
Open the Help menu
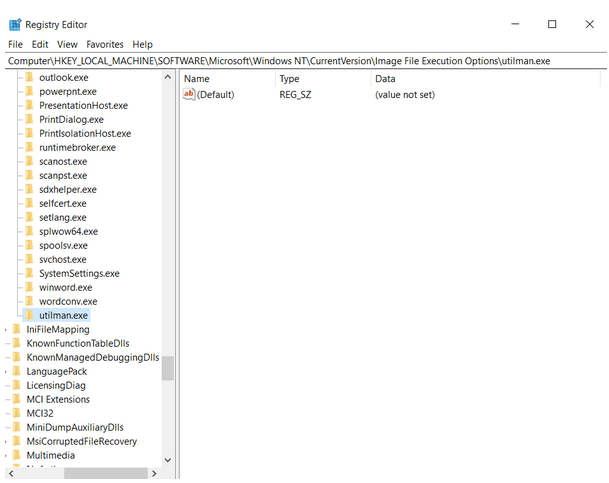142,44
